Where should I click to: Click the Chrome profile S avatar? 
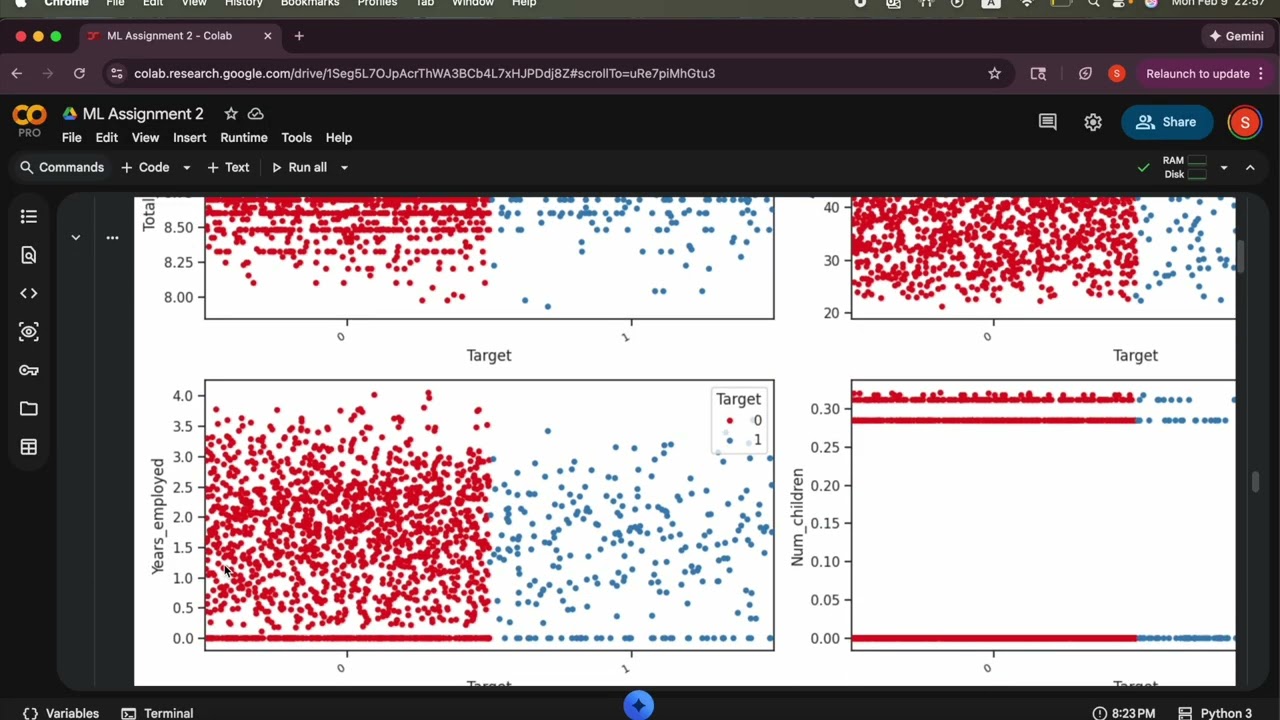pos(1116,73)
